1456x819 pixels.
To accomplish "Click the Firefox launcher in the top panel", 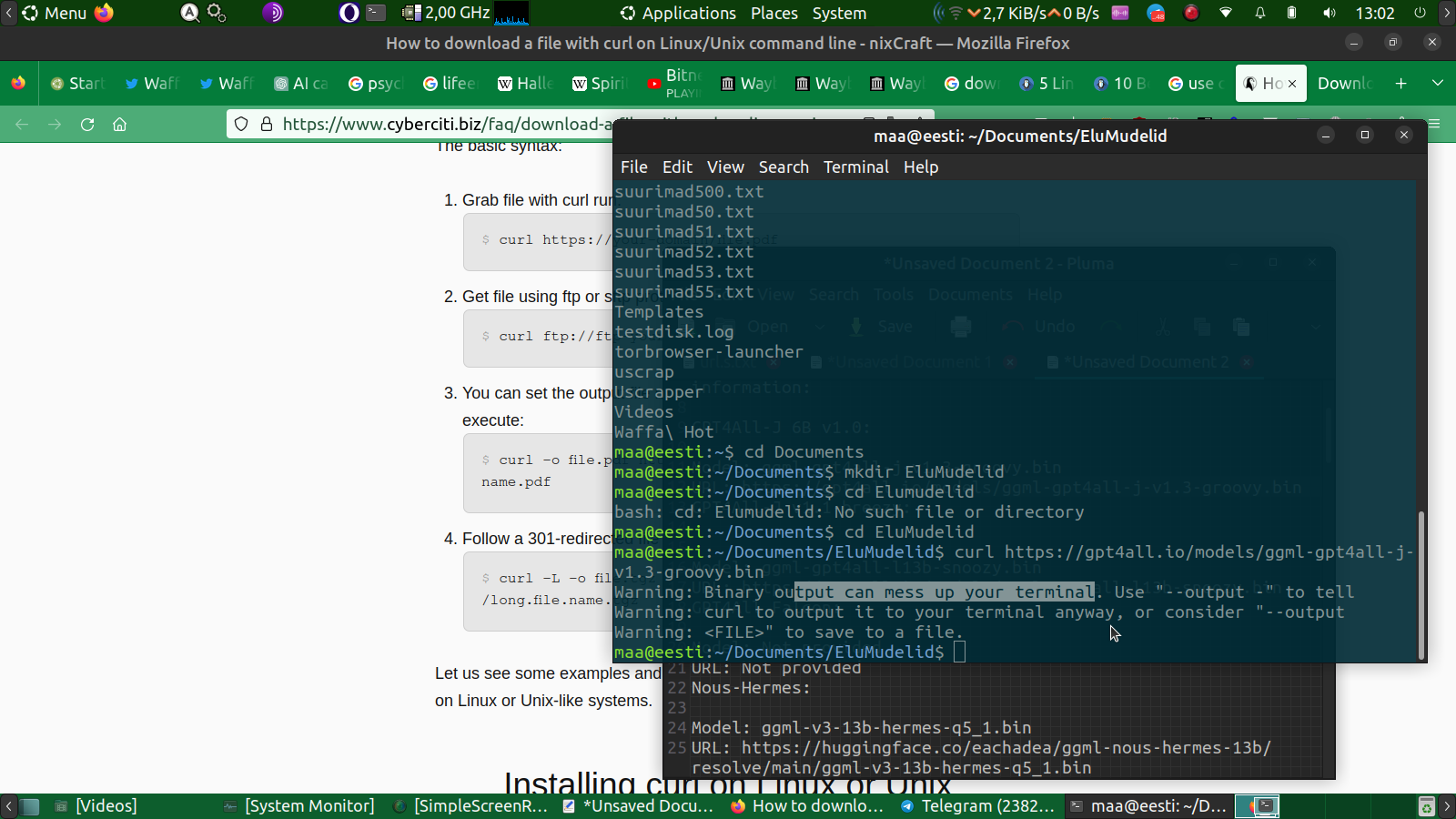I will point(105,13).
